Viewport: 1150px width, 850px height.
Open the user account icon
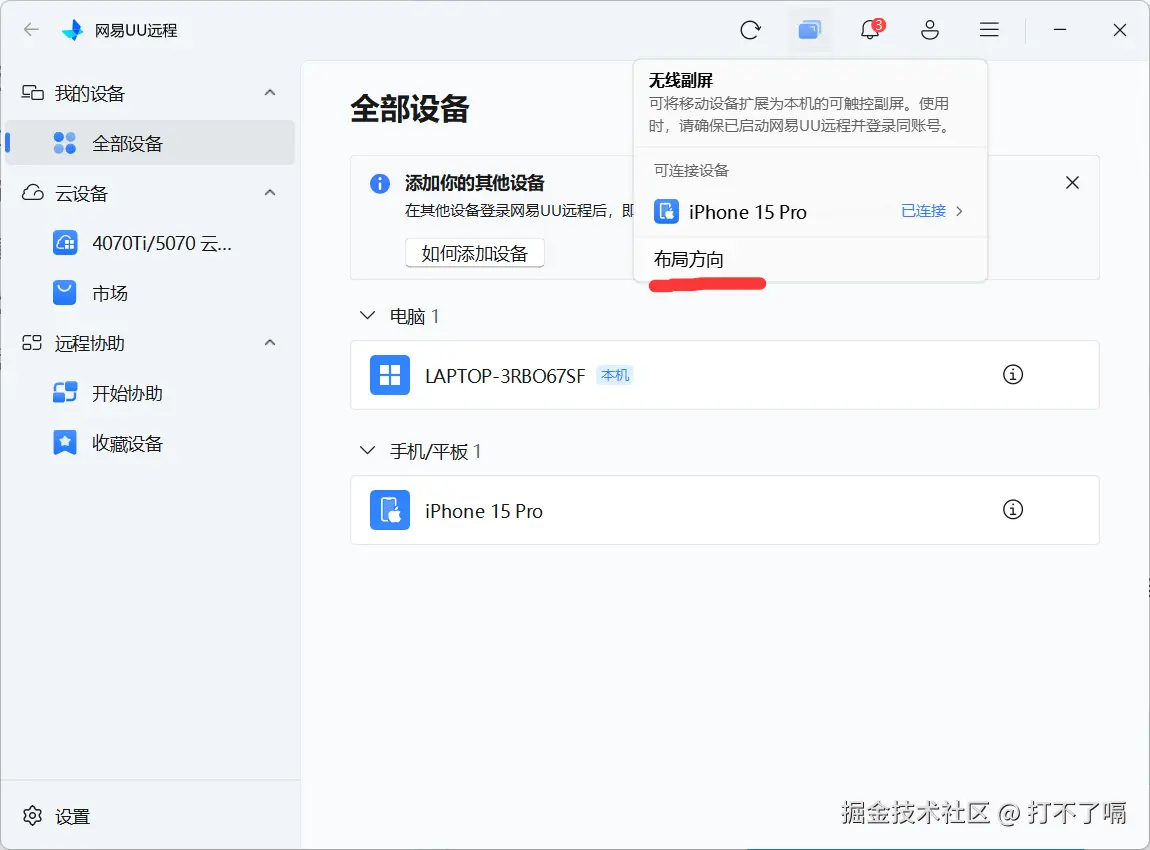pyautogui.click(x=930, y=30)
